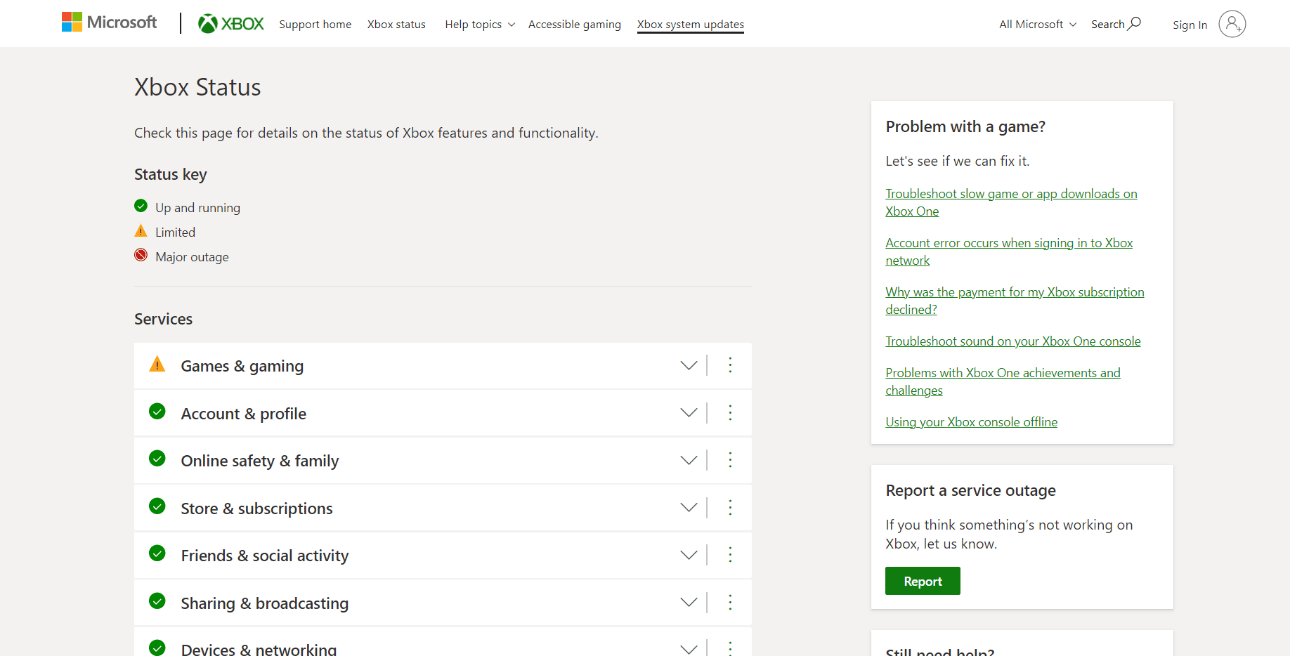
Task: Open the Xbox status nav item
Action: click(x=396, y=24)
